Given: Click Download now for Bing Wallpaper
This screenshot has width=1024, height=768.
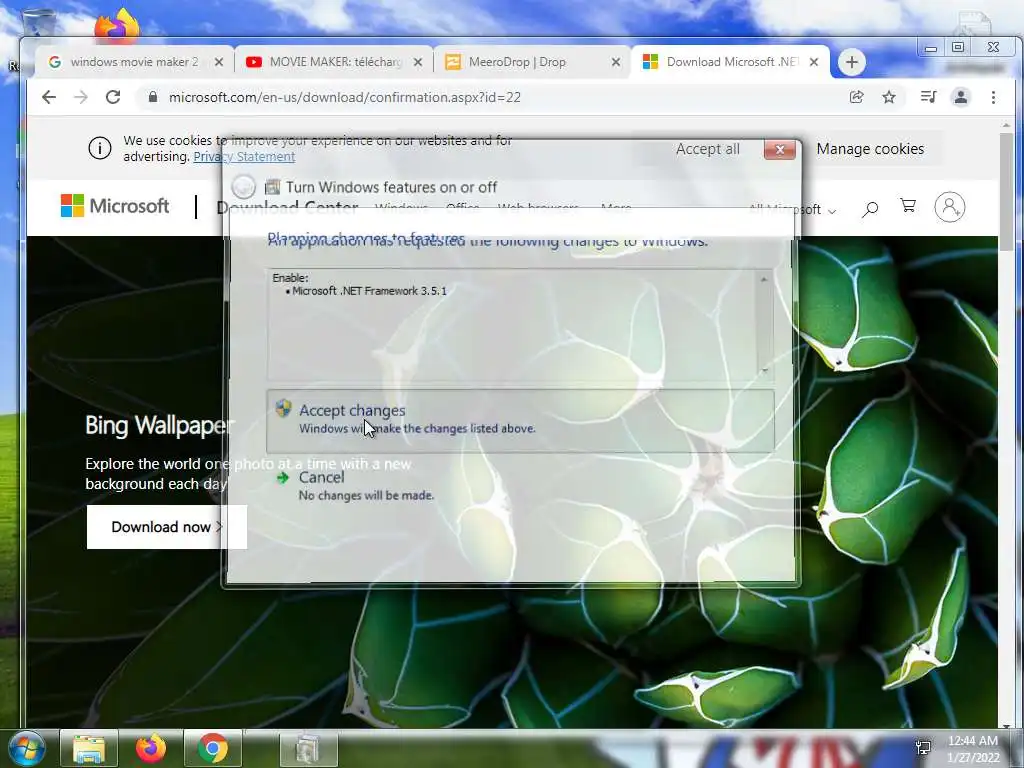Looking at the screenshot, I should [167, 527].
